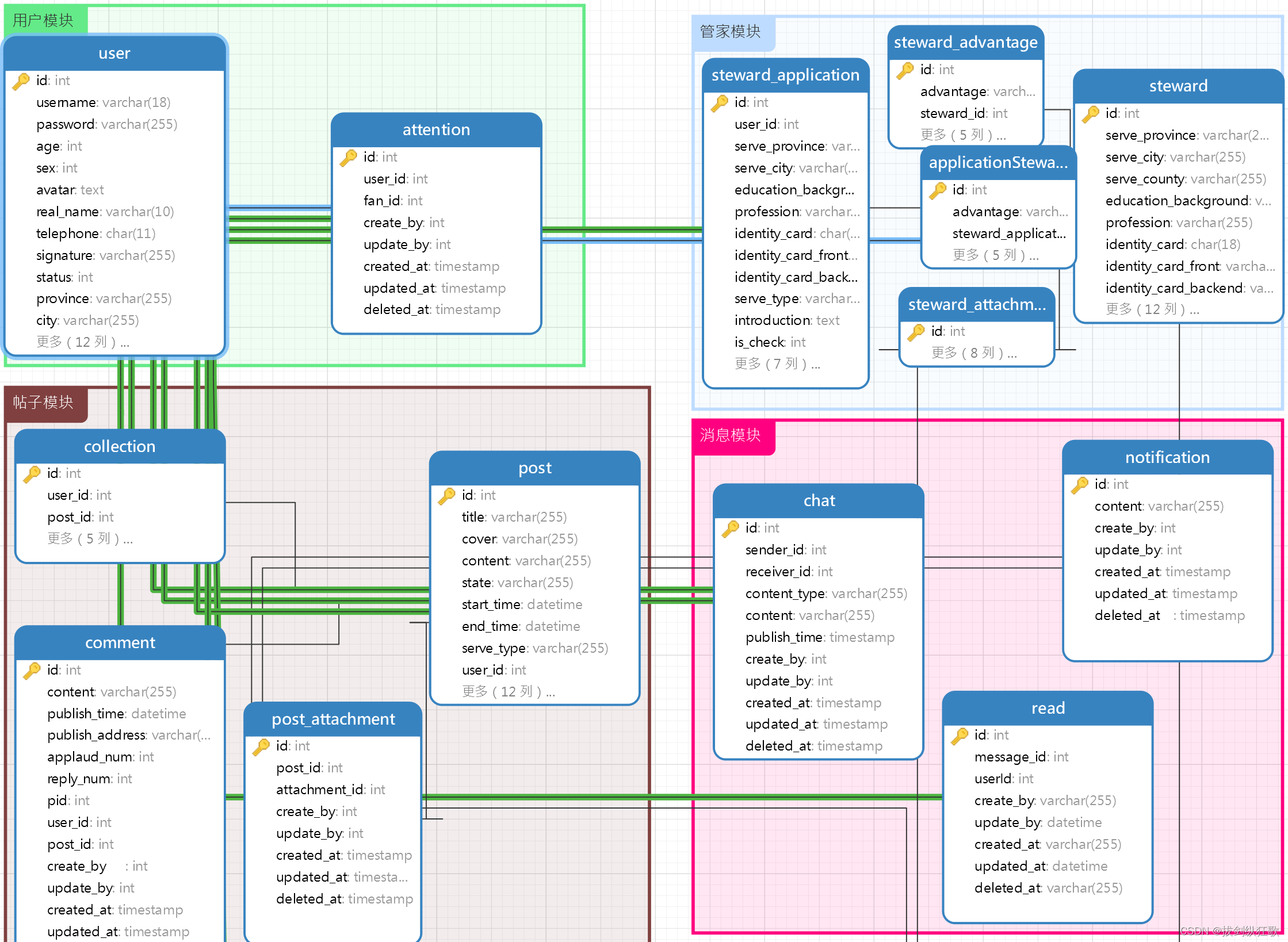Click content_type: varchar(255) in chat table
The width and height of the screenshot is (1288, 942).
point(826,594)
